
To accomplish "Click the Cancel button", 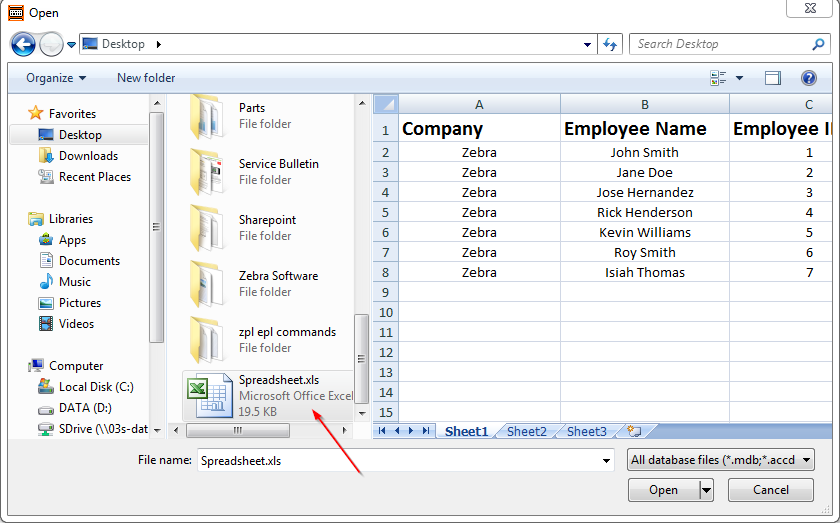I will pyautogui.click(x=770, y=490).
